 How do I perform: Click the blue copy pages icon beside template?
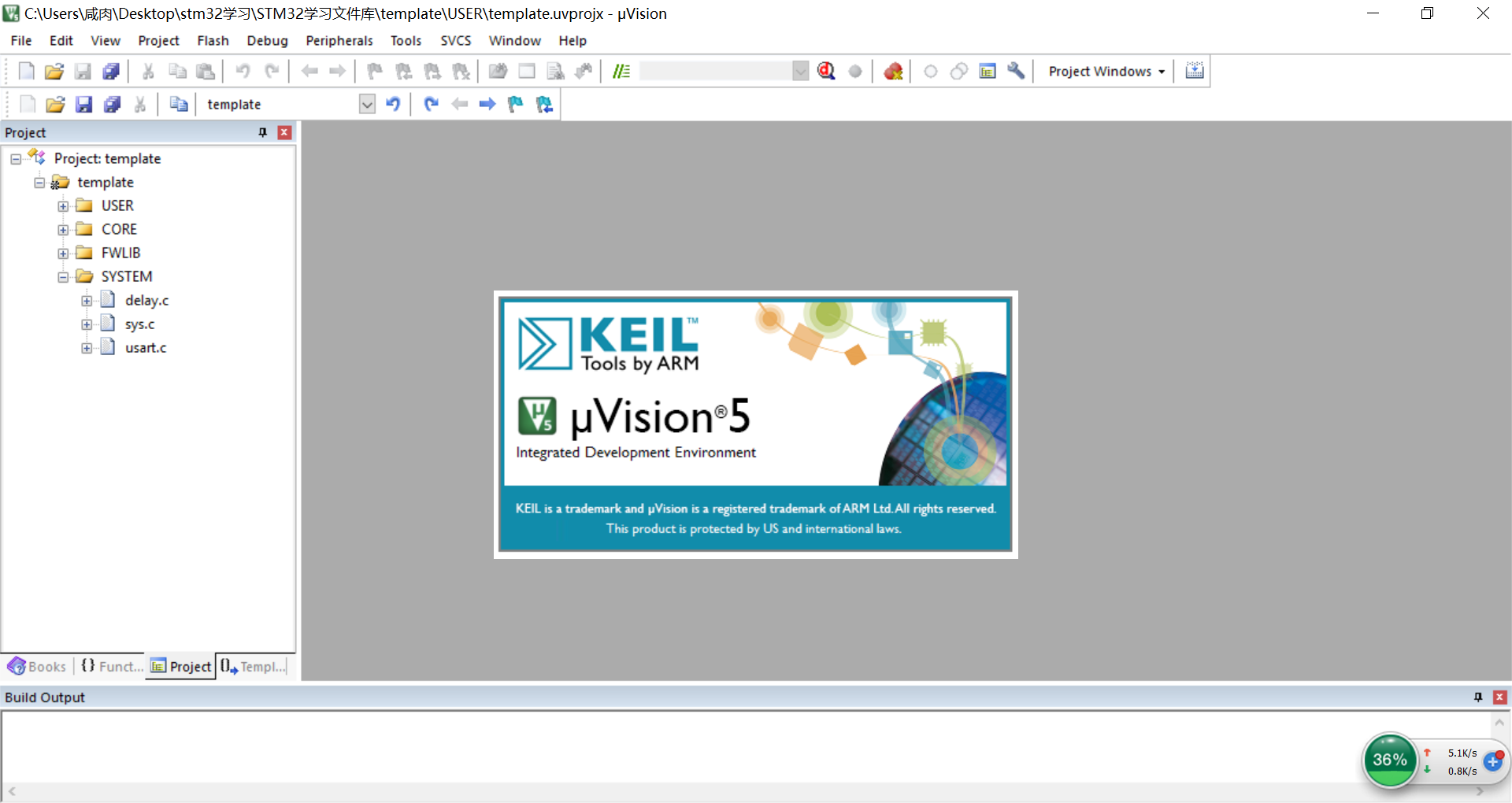pos(179,104)
